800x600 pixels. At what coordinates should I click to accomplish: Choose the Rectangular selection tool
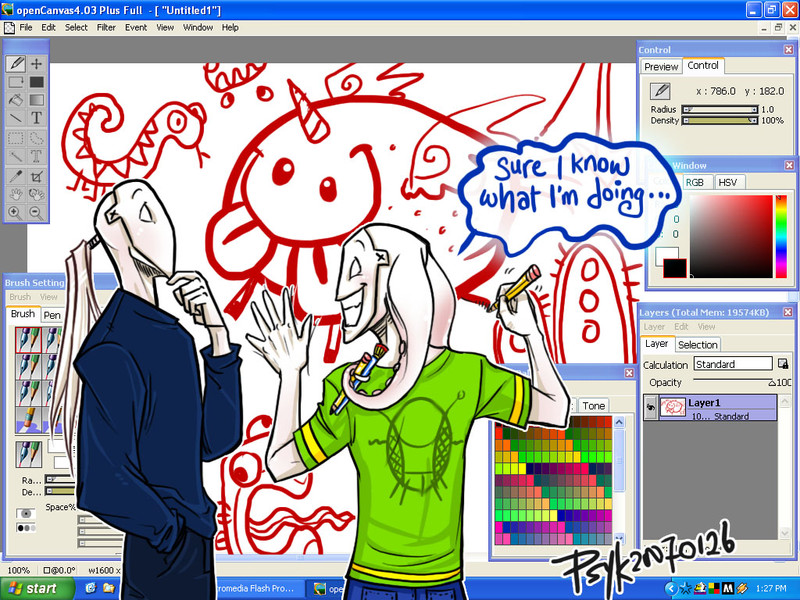click(x=16, y=138)
